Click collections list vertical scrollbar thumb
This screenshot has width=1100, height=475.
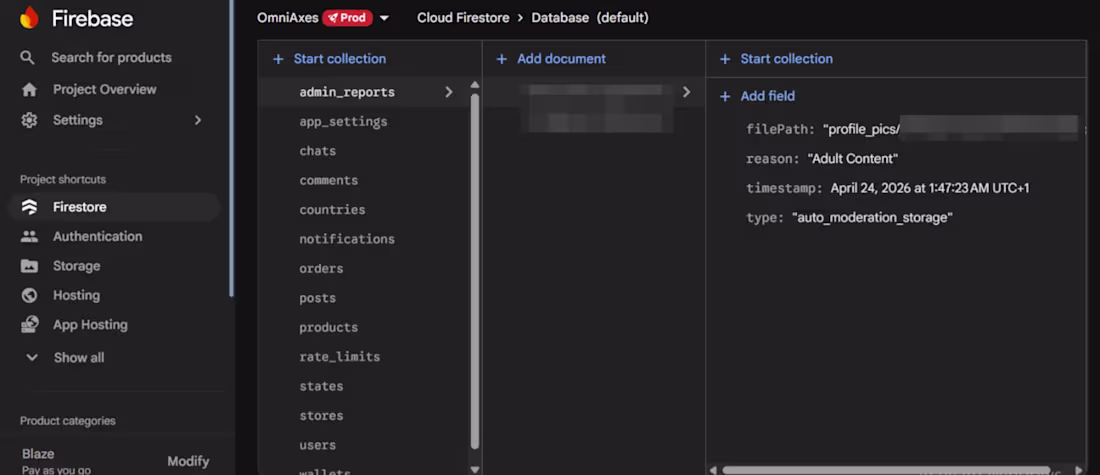coord(475,270)
